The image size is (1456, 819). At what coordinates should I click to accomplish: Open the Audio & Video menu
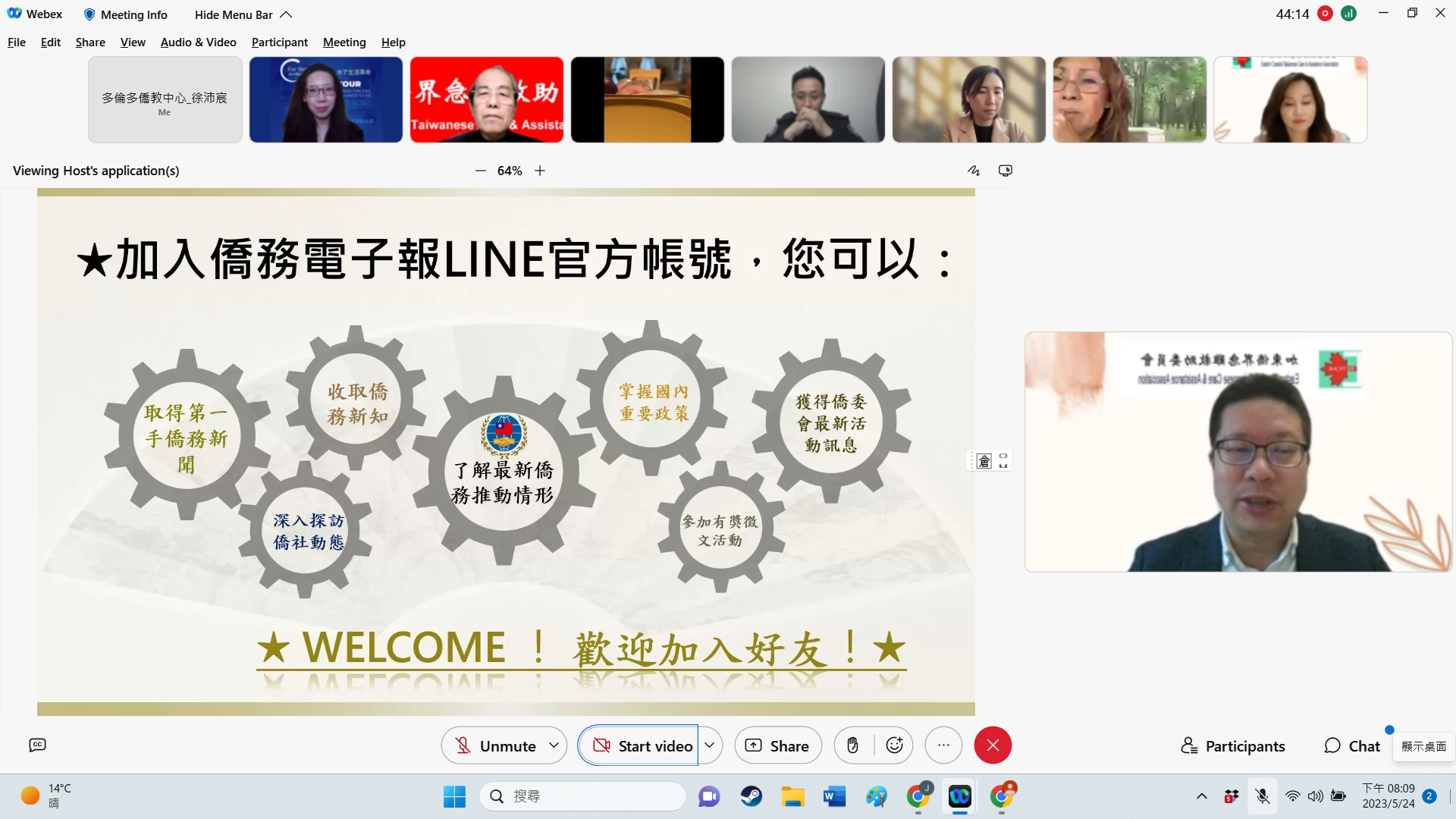198,42
